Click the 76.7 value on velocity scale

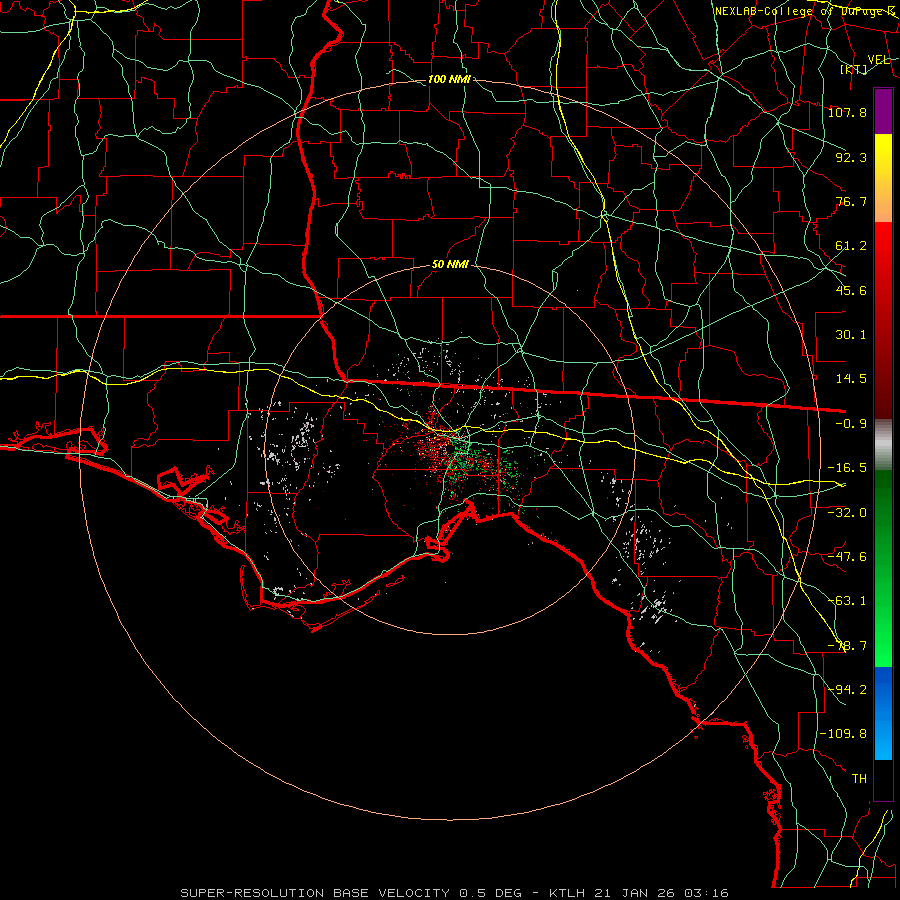tap(851, 201)
